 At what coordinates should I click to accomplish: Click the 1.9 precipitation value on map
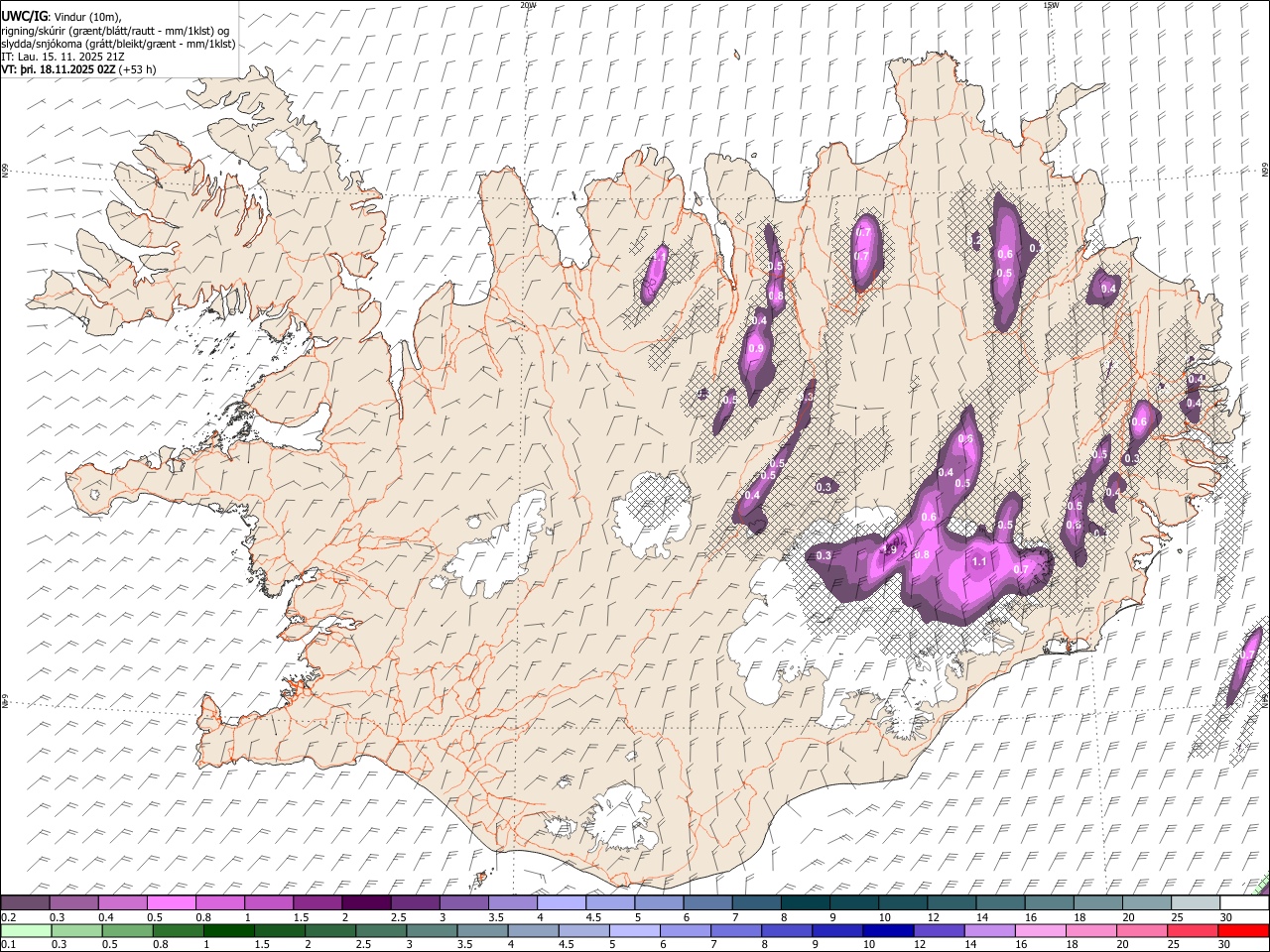(890, 550)
